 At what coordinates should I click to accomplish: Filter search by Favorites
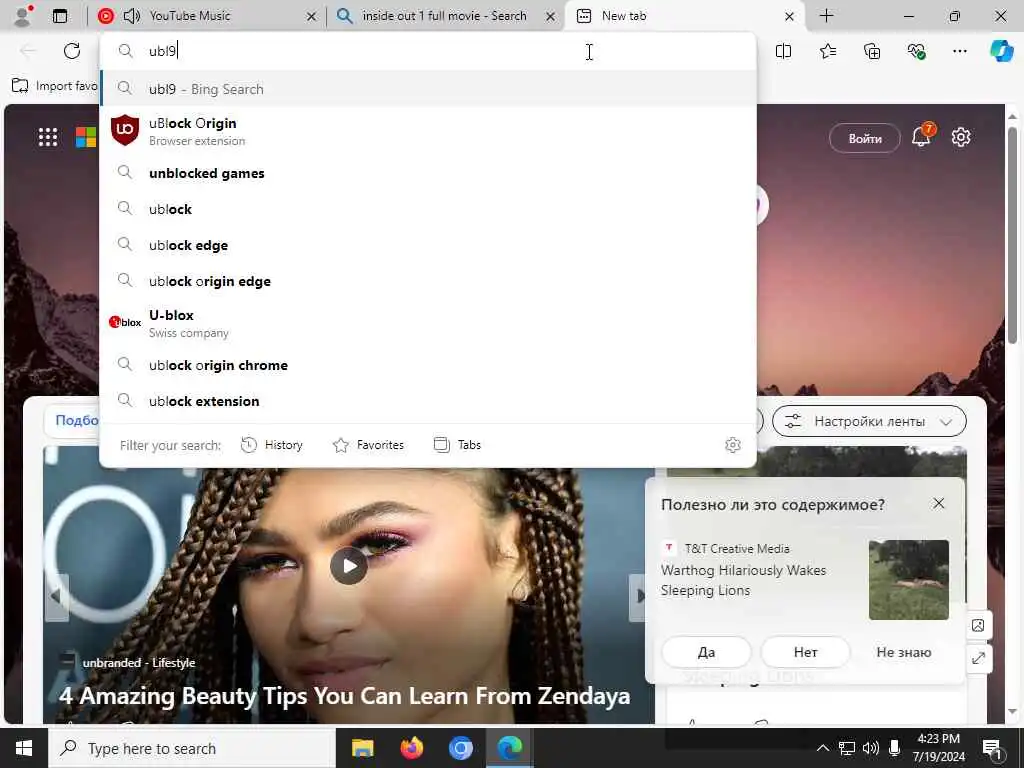point(368,445)
